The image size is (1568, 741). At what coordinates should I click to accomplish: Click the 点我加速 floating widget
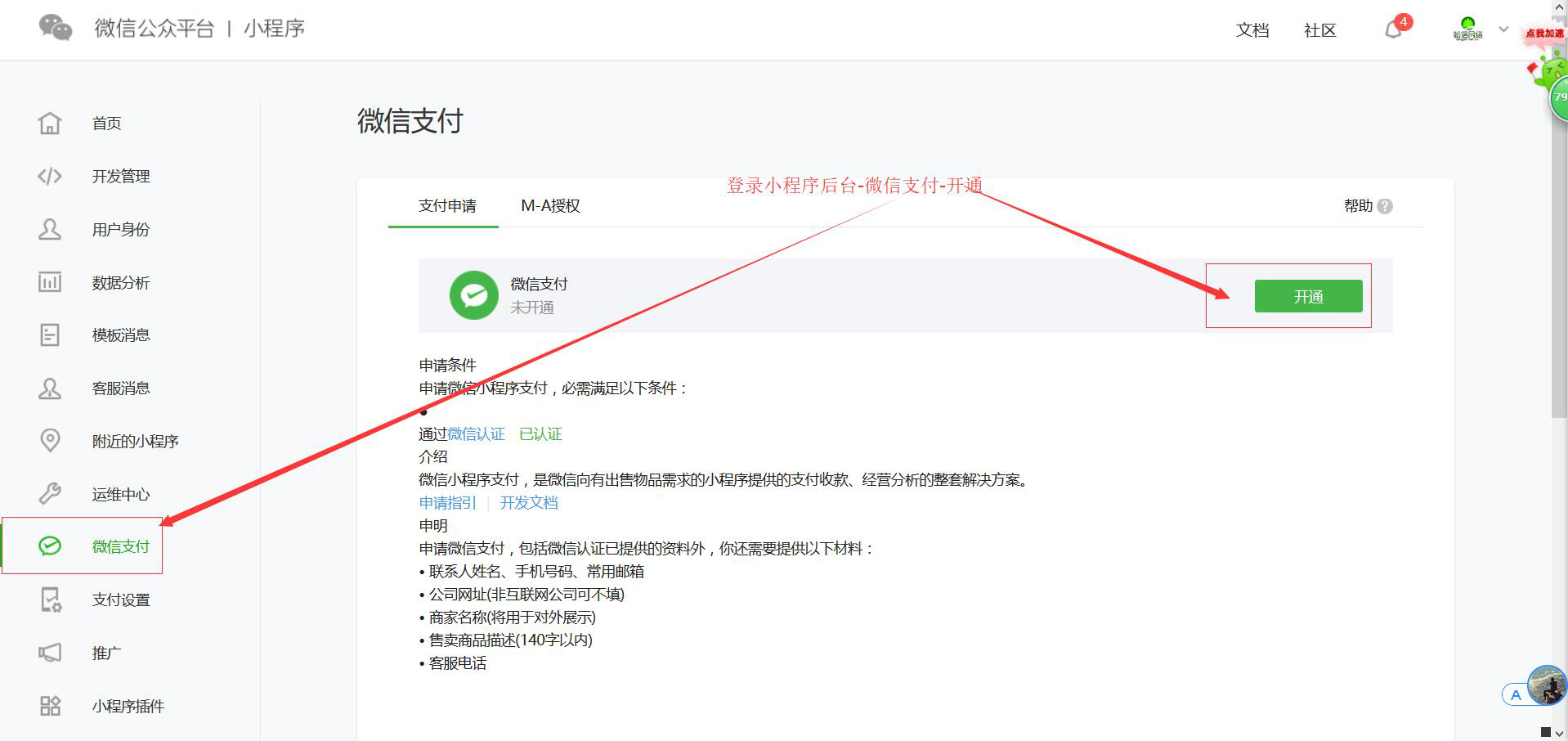(1545, 34)
